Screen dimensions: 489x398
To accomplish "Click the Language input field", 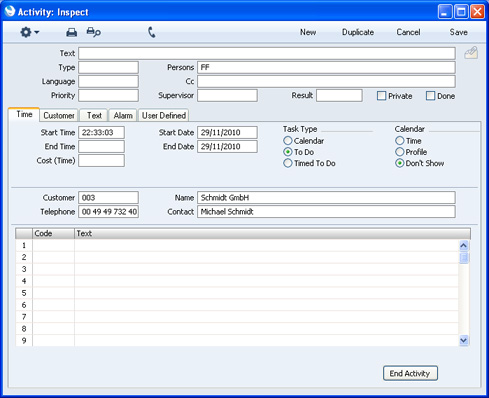I will (x=108, y=81).
